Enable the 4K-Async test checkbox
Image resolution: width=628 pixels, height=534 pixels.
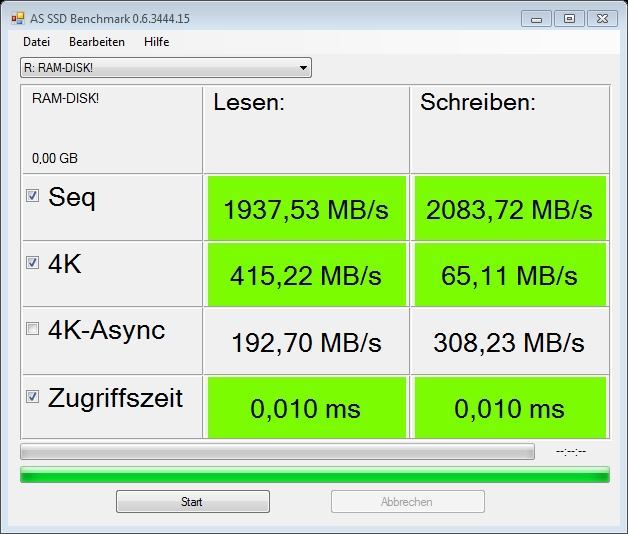tap(32, 328)
